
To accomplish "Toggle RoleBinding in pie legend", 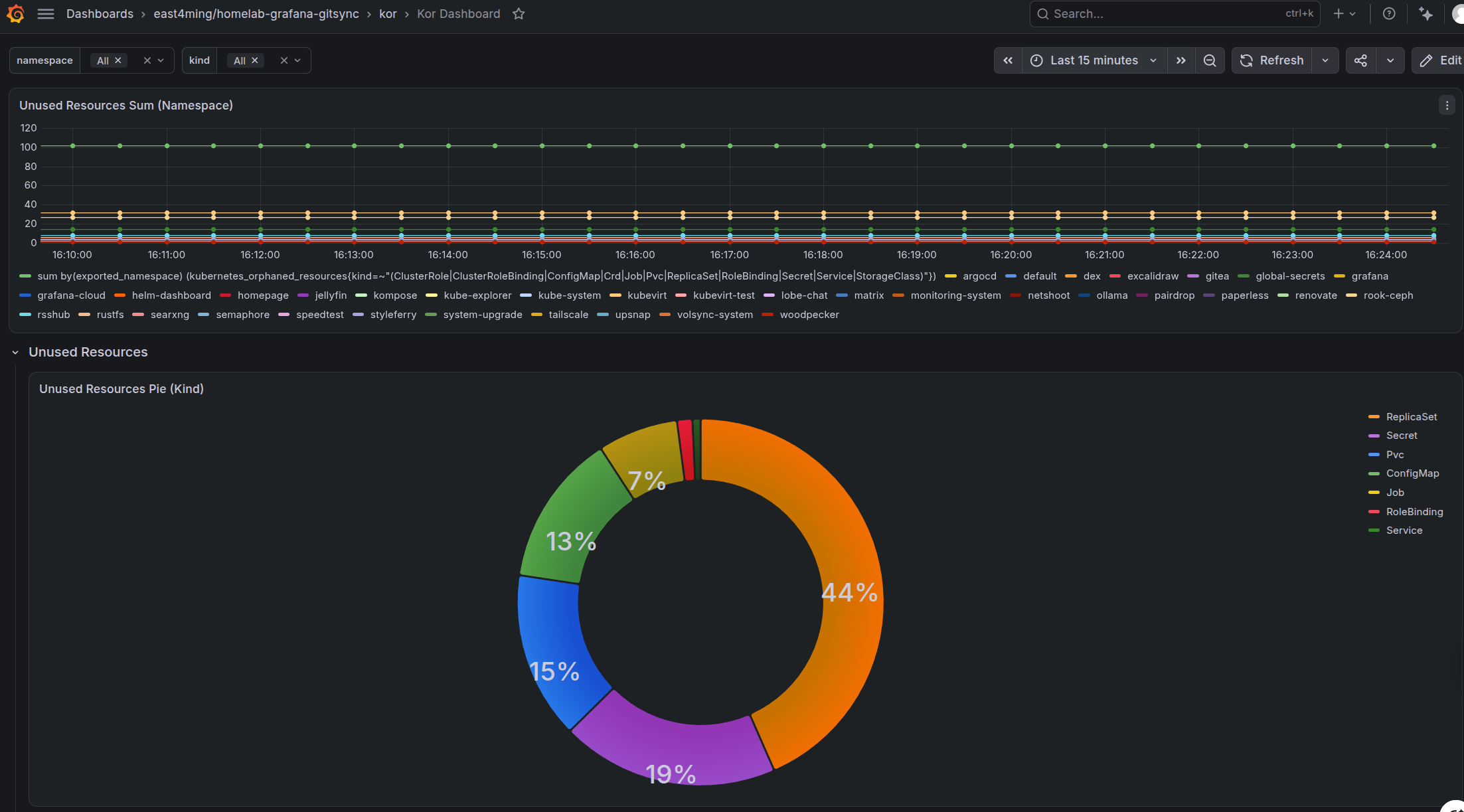I will click(1414, 512).
